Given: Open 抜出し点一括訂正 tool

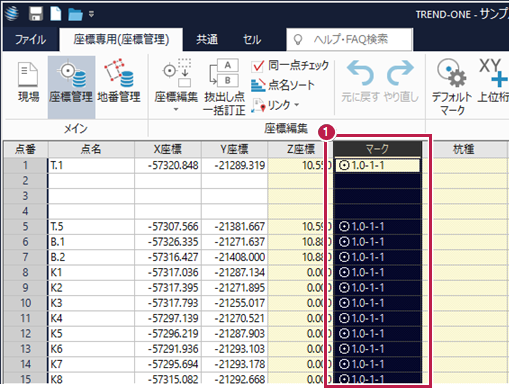Looking at the screenshot, I should click(224, 87).
